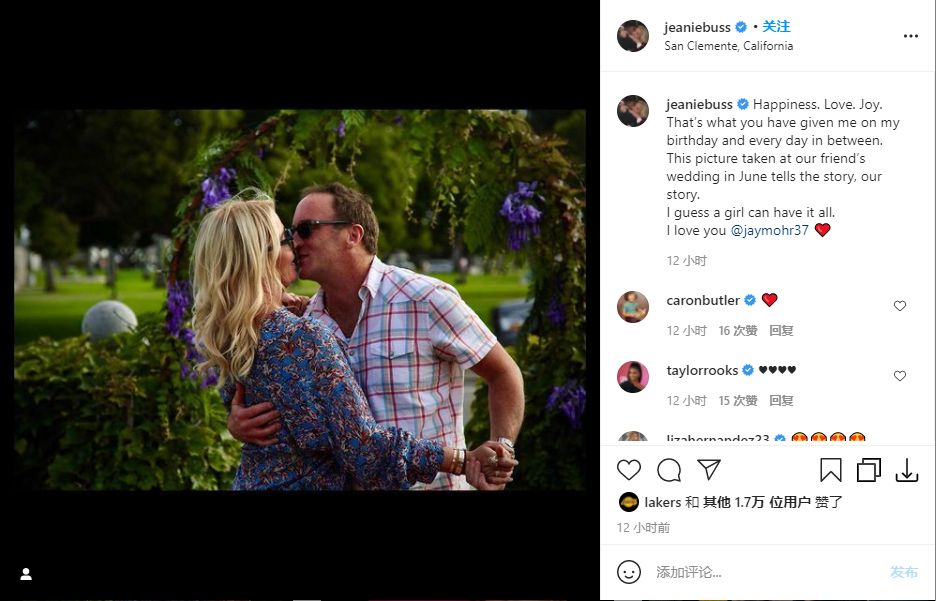This screenshot has width=936, height=601.
Task: Save post with the bookmark icon
Action: pos(831,470)
